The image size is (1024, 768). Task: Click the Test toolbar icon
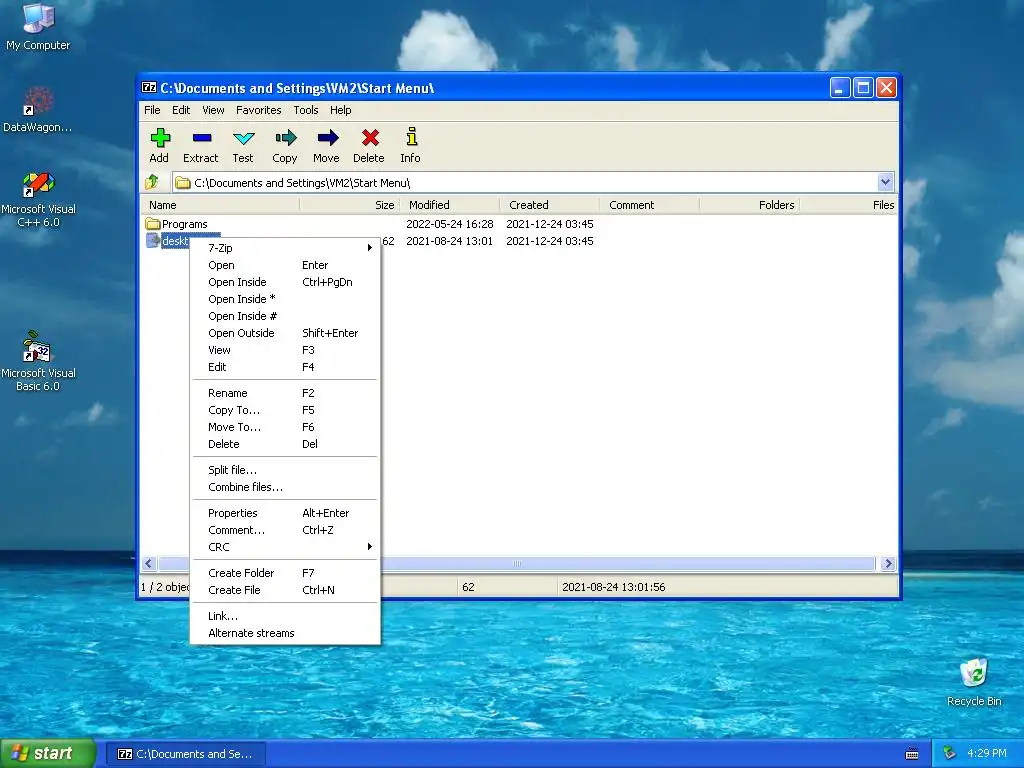244,138
